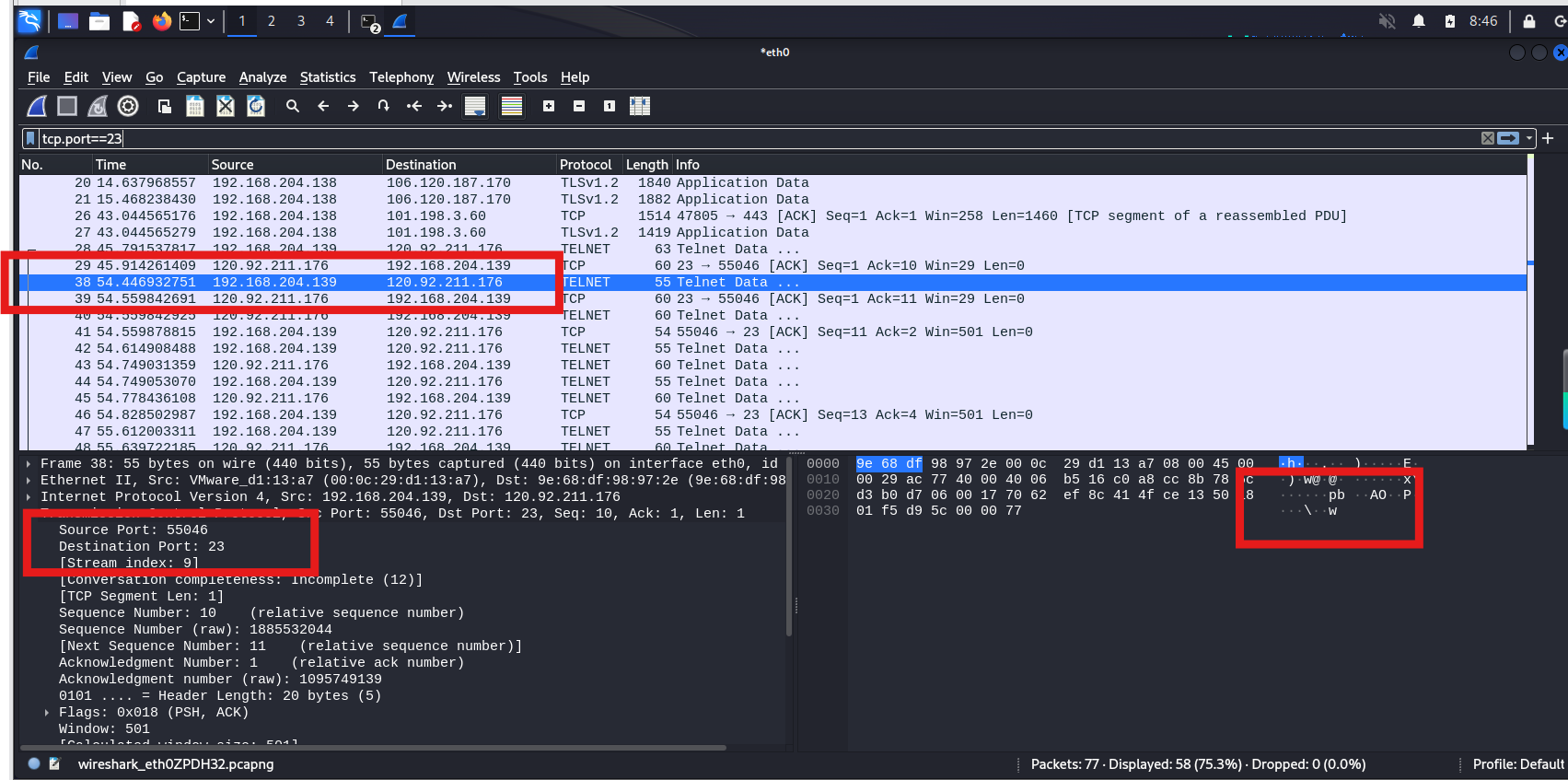Go back in packet history
This screenshot has width=1568, height=780.
pyautogui.click(x=323, y=106)
